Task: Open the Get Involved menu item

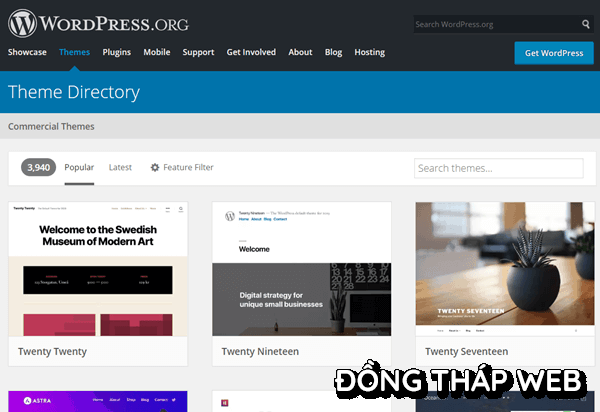Action: (251, 52)
